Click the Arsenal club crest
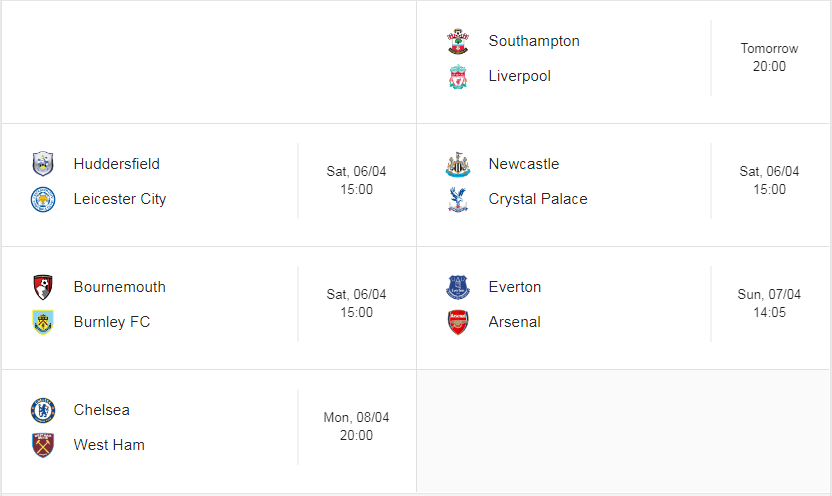The width and height of the screenshot is (832, 496). click(x=458, y=322)
